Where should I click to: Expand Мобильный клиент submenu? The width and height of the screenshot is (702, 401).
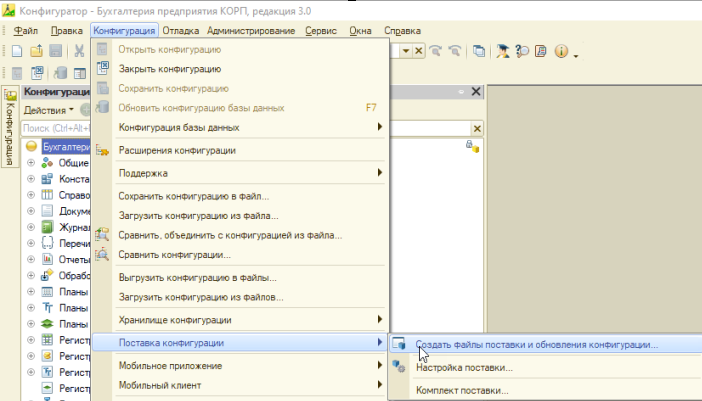[x=240, y=385]
